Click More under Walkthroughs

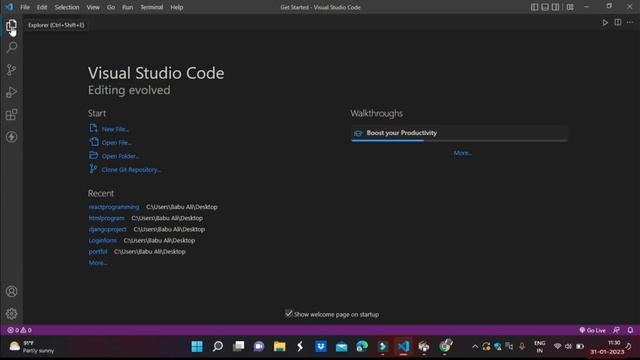pos(463,153)
